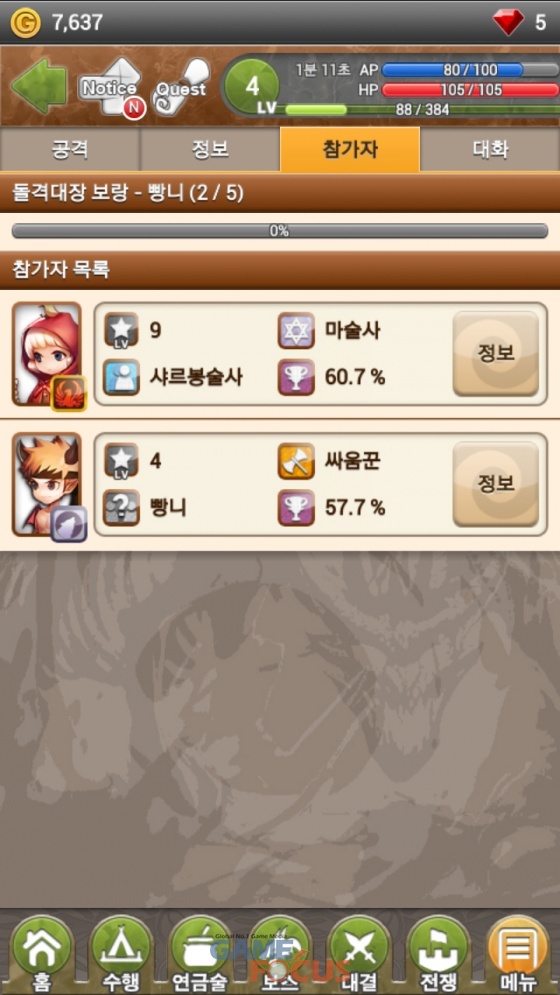Open the 메뉴 menu icon
The image size is (560, 995).
click(518, 954)
